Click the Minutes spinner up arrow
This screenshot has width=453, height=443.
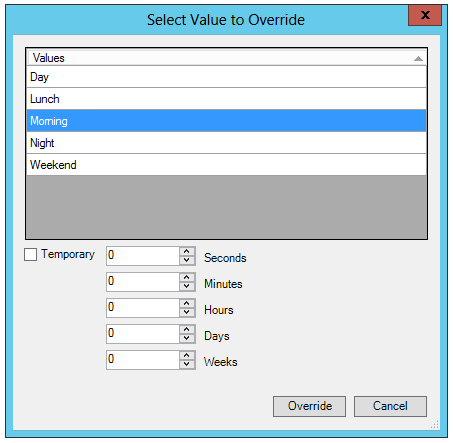click(x=187, y=278)
